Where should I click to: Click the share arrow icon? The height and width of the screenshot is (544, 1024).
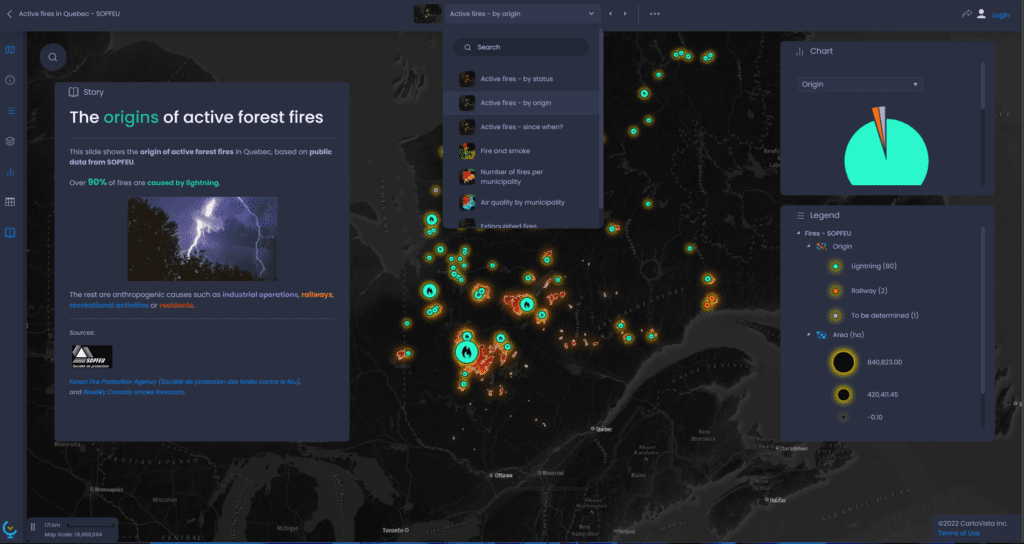966,13
